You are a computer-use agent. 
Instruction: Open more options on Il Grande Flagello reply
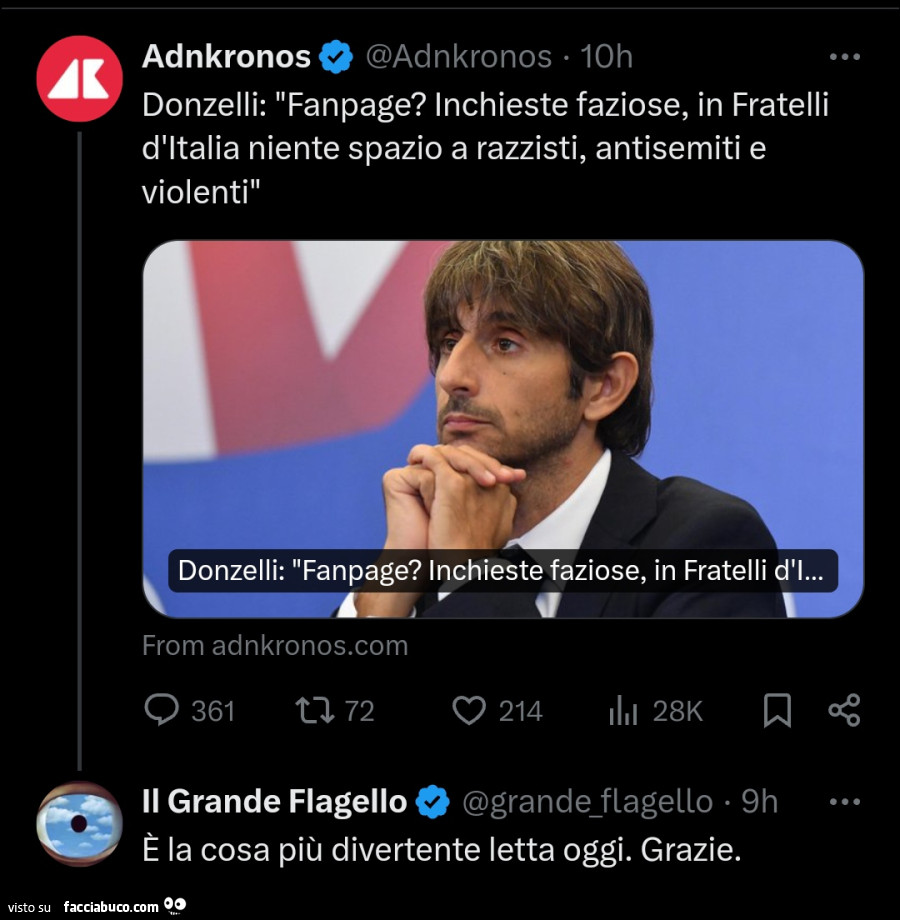pos(846,801)
